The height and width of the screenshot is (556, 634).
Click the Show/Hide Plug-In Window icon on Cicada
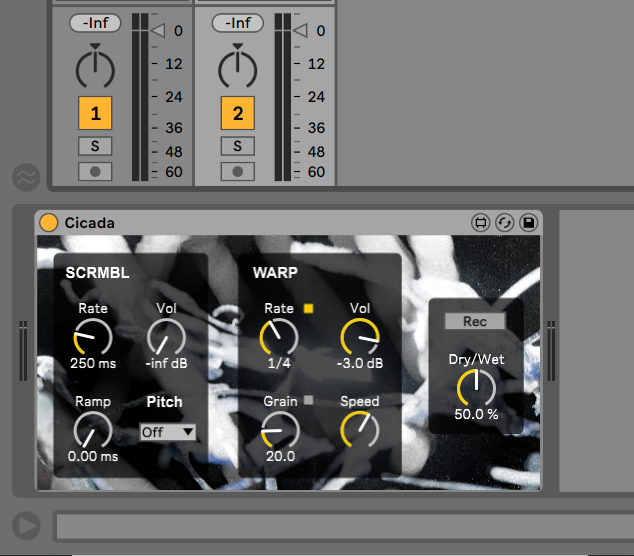coord(480,222)
